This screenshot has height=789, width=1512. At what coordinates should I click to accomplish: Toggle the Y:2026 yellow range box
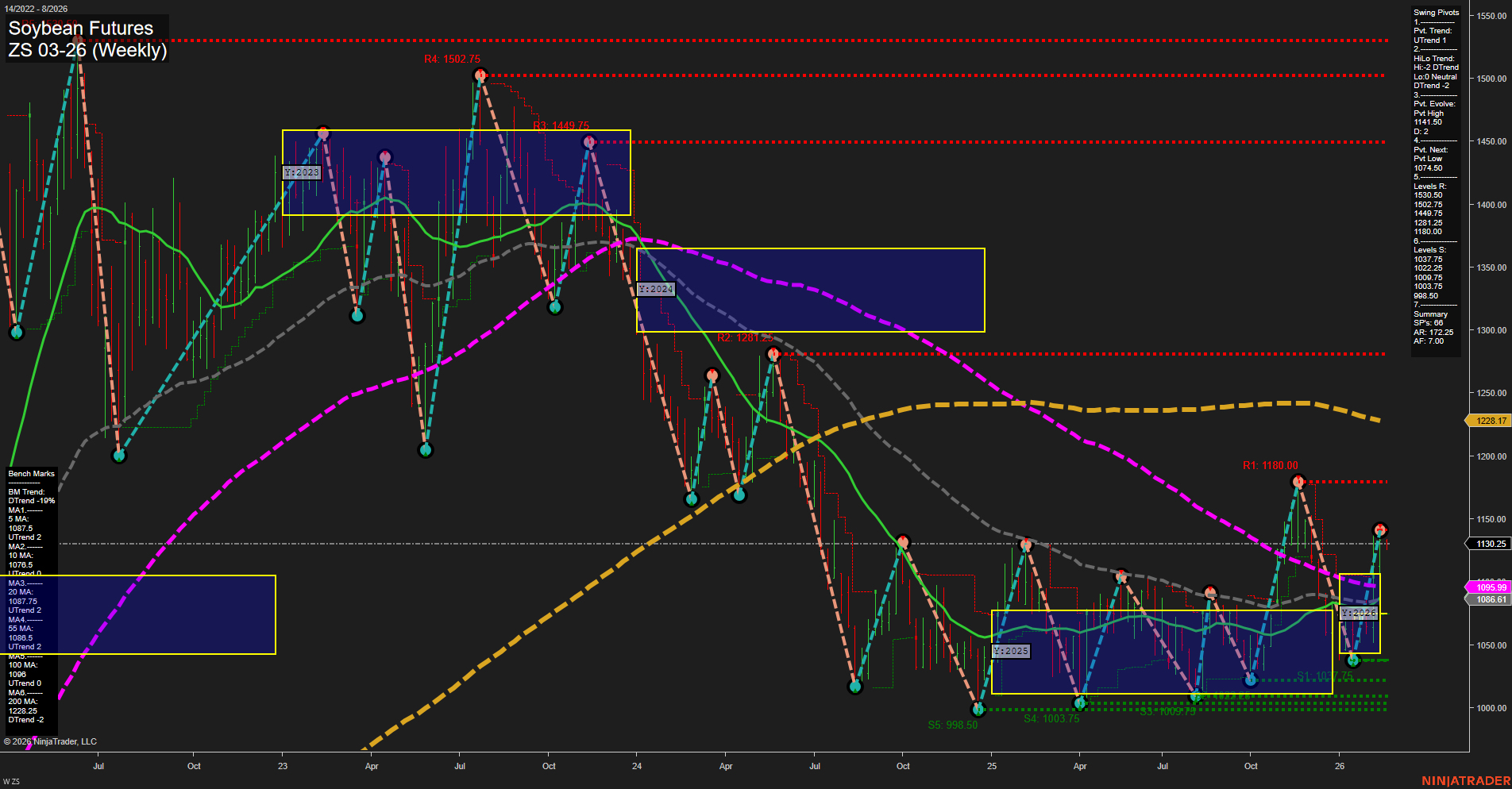click(x=1360, y=613)
